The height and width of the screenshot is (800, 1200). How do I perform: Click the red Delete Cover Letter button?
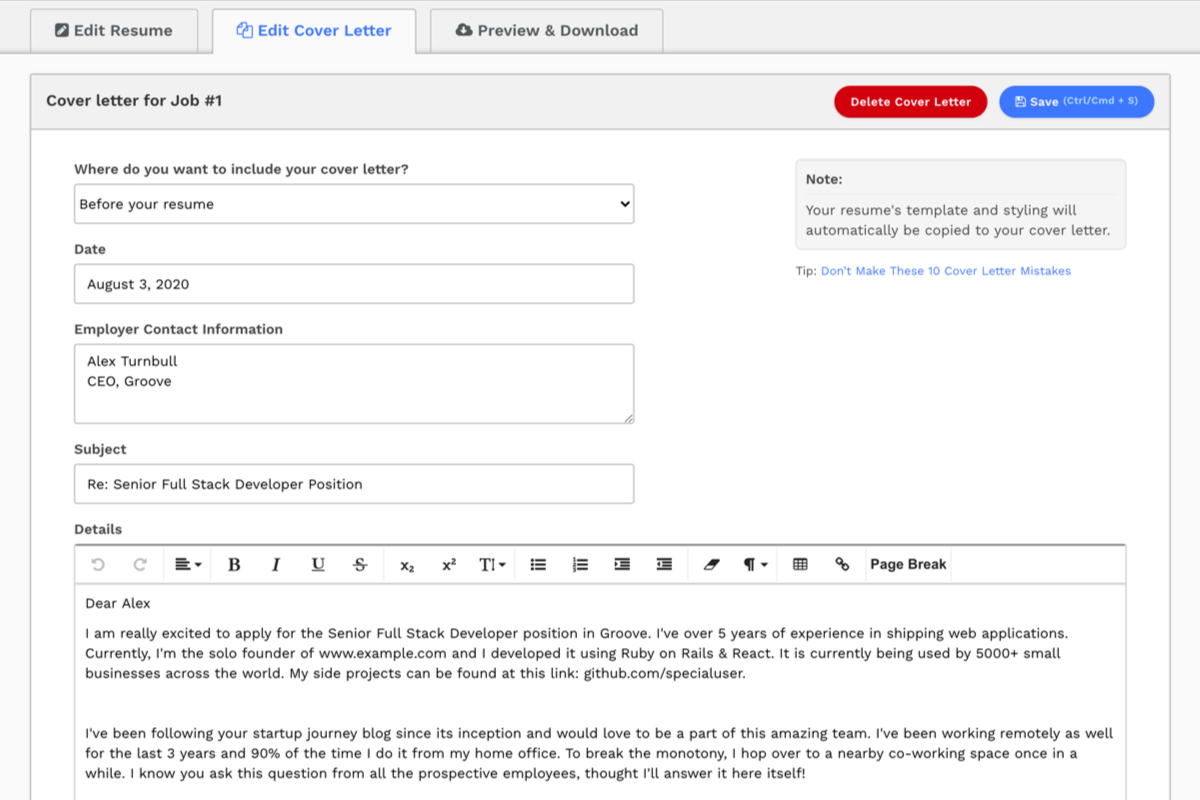coord(910,102)
